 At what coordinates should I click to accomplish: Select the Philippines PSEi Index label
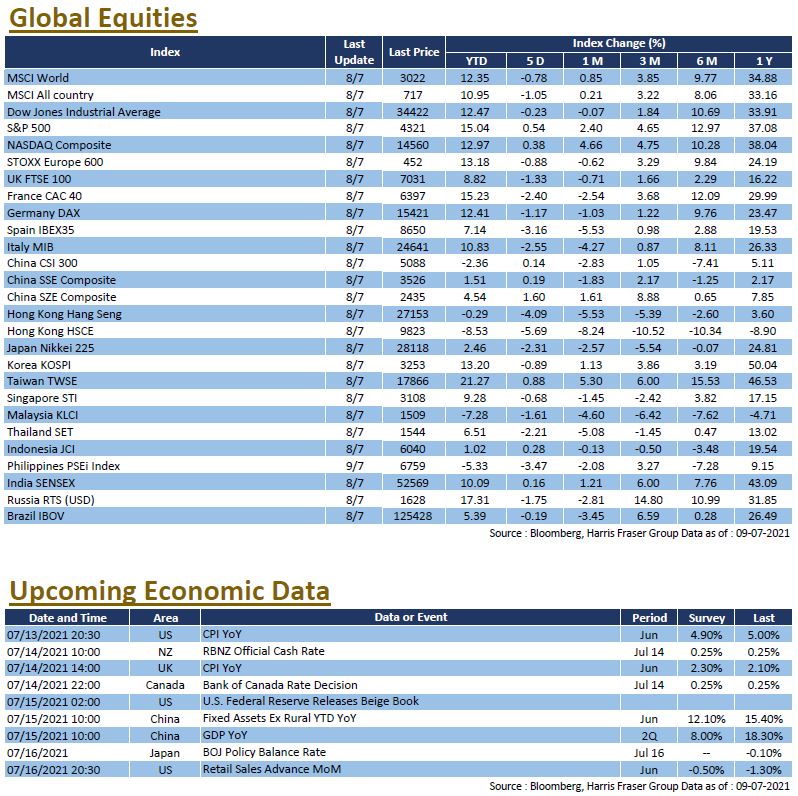[64, 466]
